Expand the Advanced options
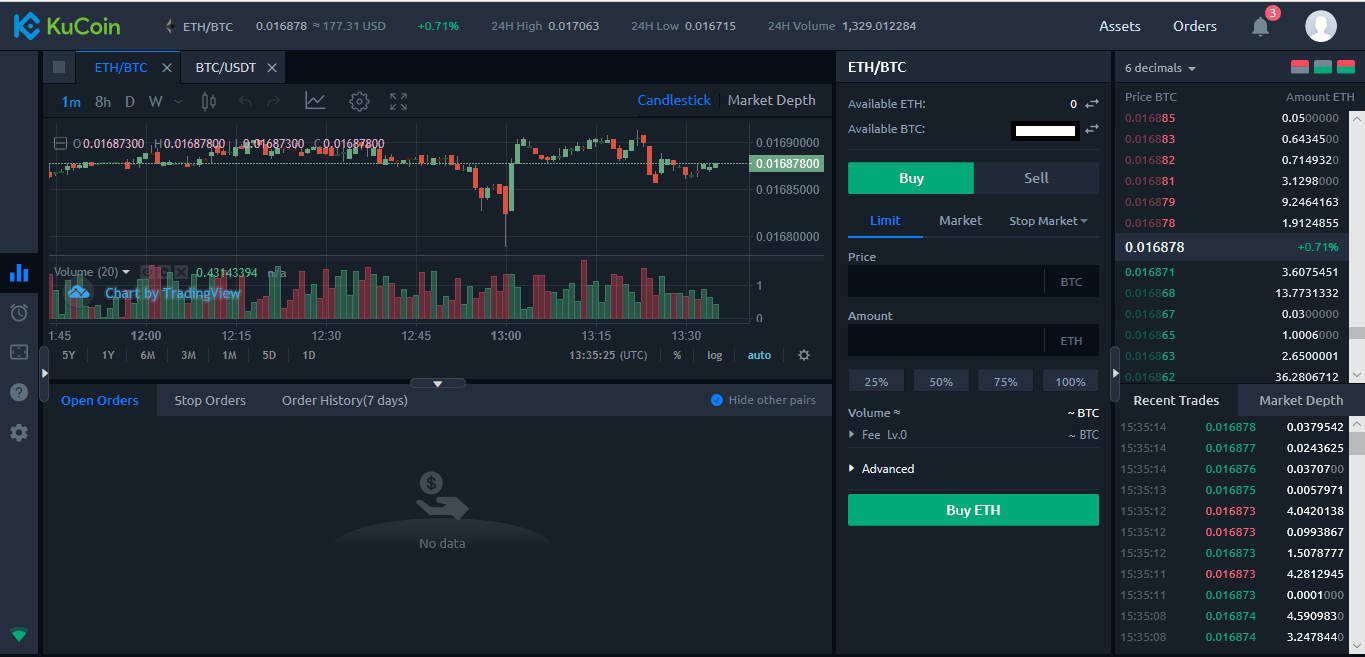 point(881,469)
